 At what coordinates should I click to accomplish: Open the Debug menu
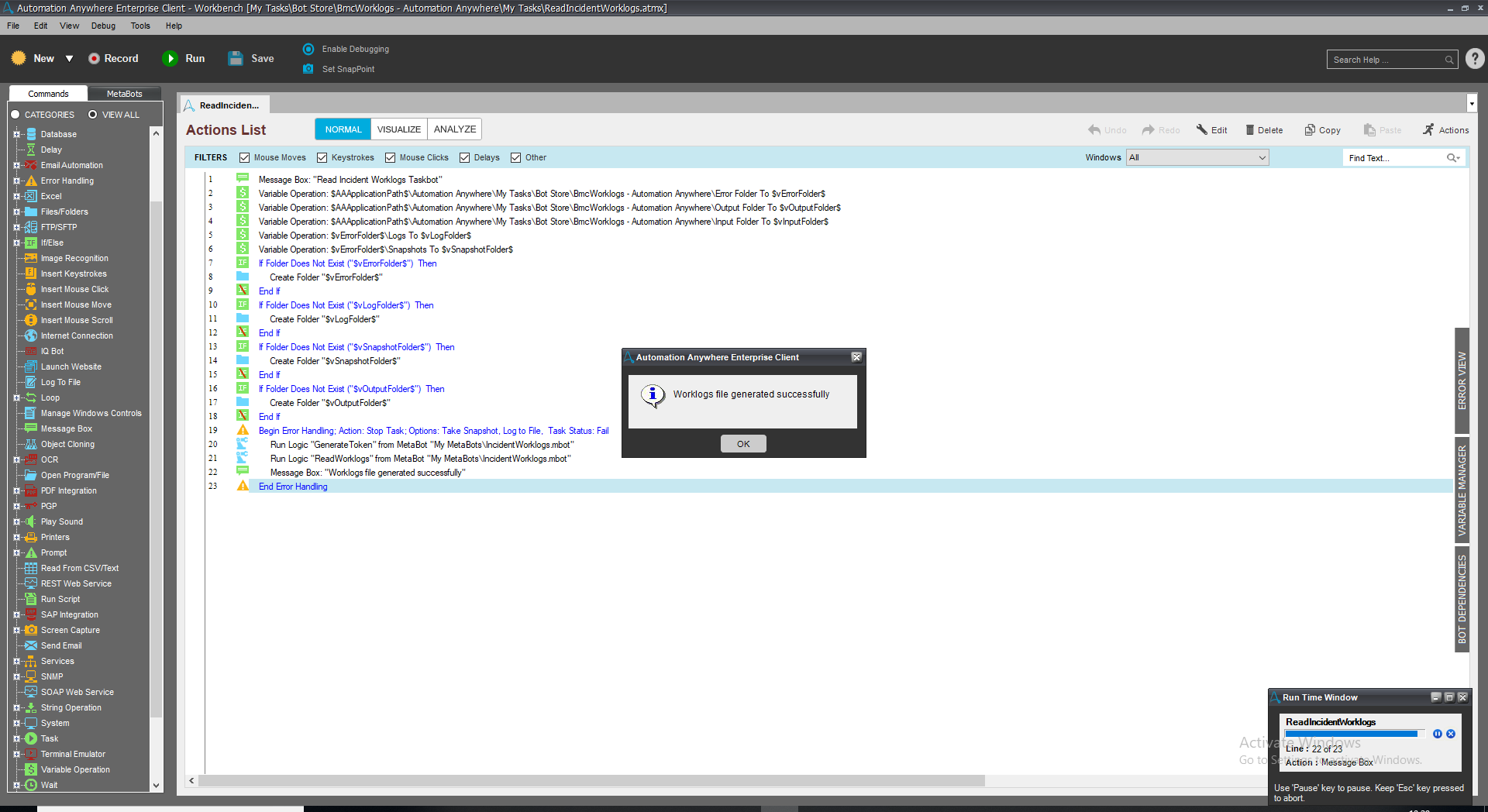pos(103,26)
